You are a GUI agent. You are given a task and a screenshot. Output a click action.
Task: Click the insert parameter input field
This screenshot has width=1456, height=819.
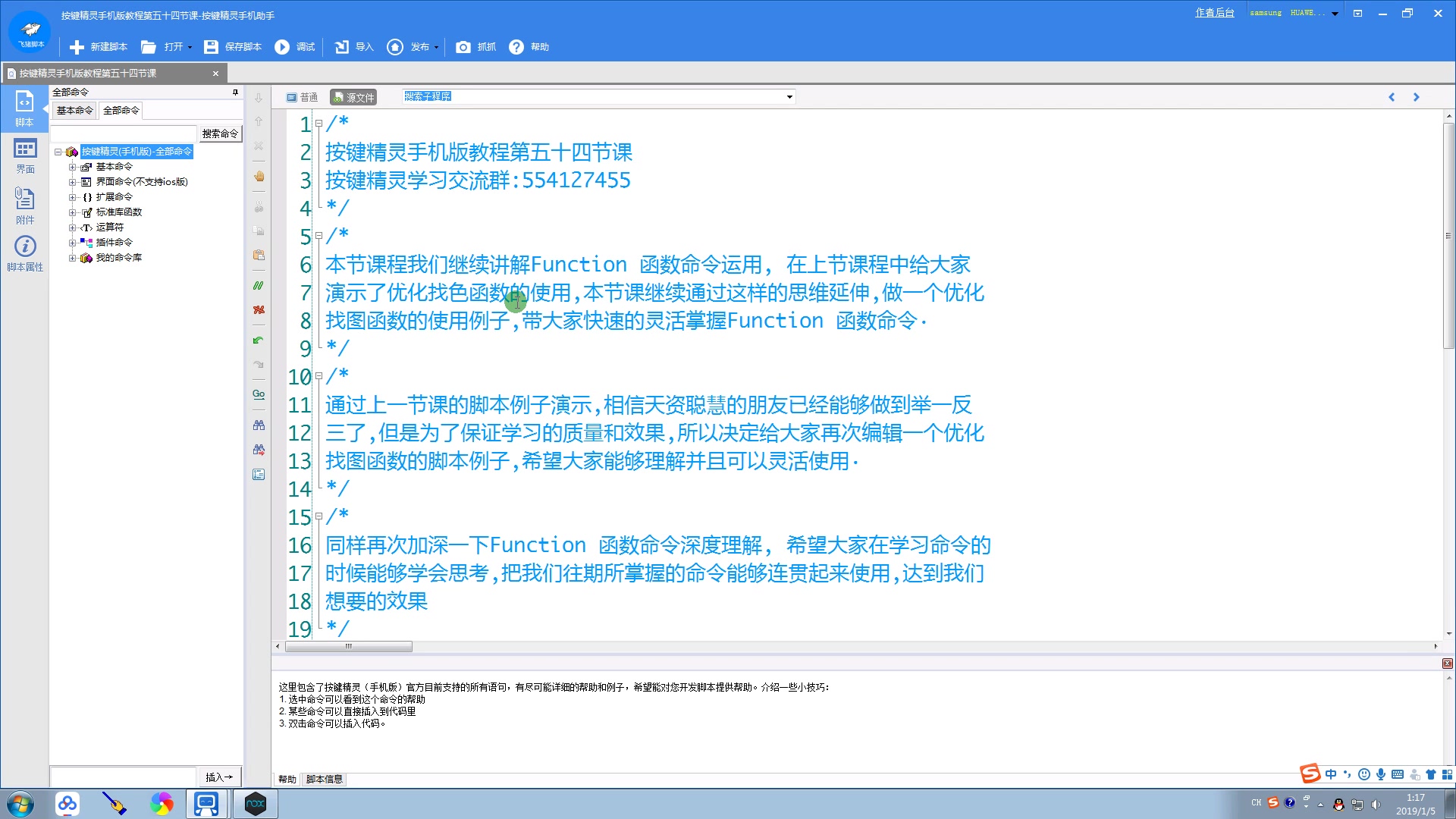click(x=123, y=777)
